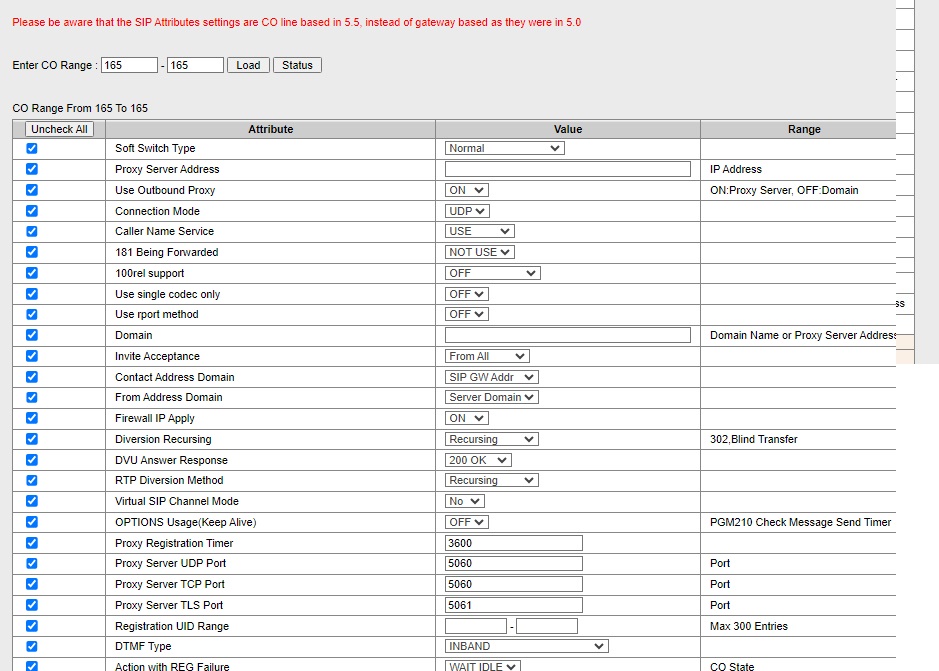This screenshot has height=671, width=939.
Task: Click the first Enter CO Range field
Action: click(129, 65)
